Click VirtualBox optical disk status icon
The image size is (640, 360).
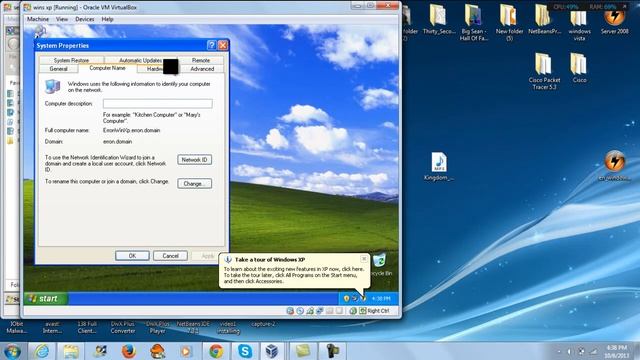(x=300, y=311)
